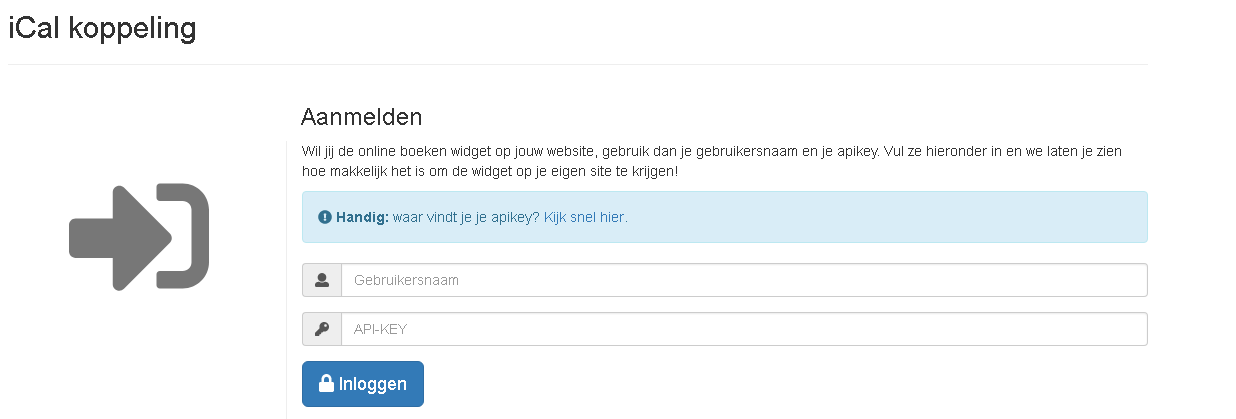Click an empty area of the blue tip box

click(900, 217)
